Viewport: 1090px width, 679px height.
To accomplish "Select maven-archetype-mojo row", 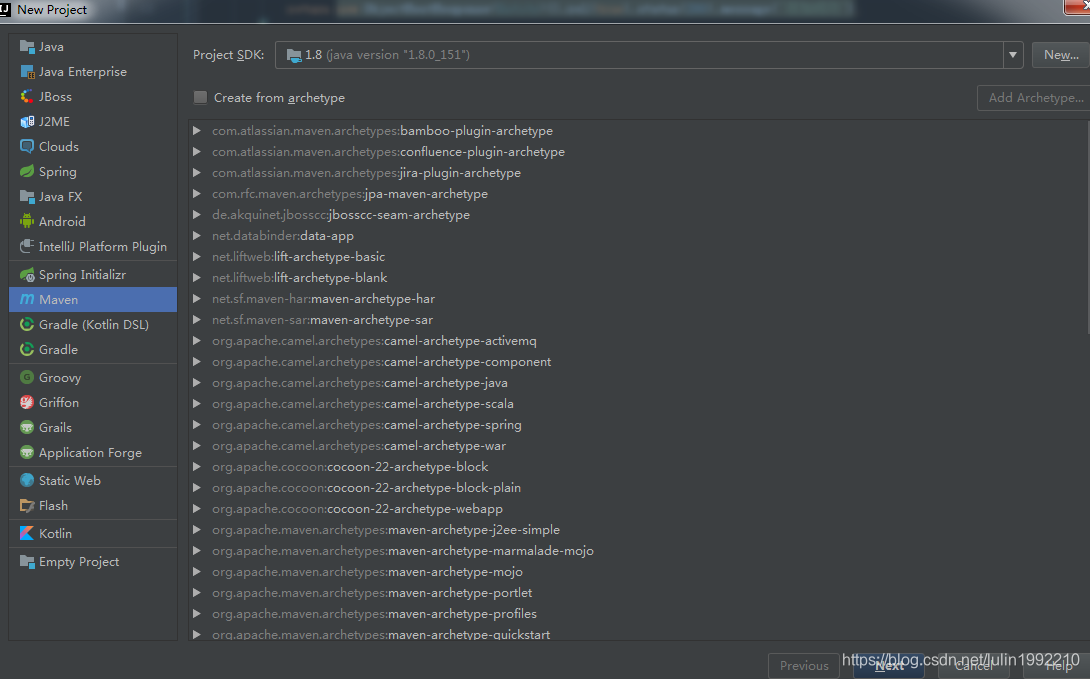I will pyautogui.click(x=638, y=571).
